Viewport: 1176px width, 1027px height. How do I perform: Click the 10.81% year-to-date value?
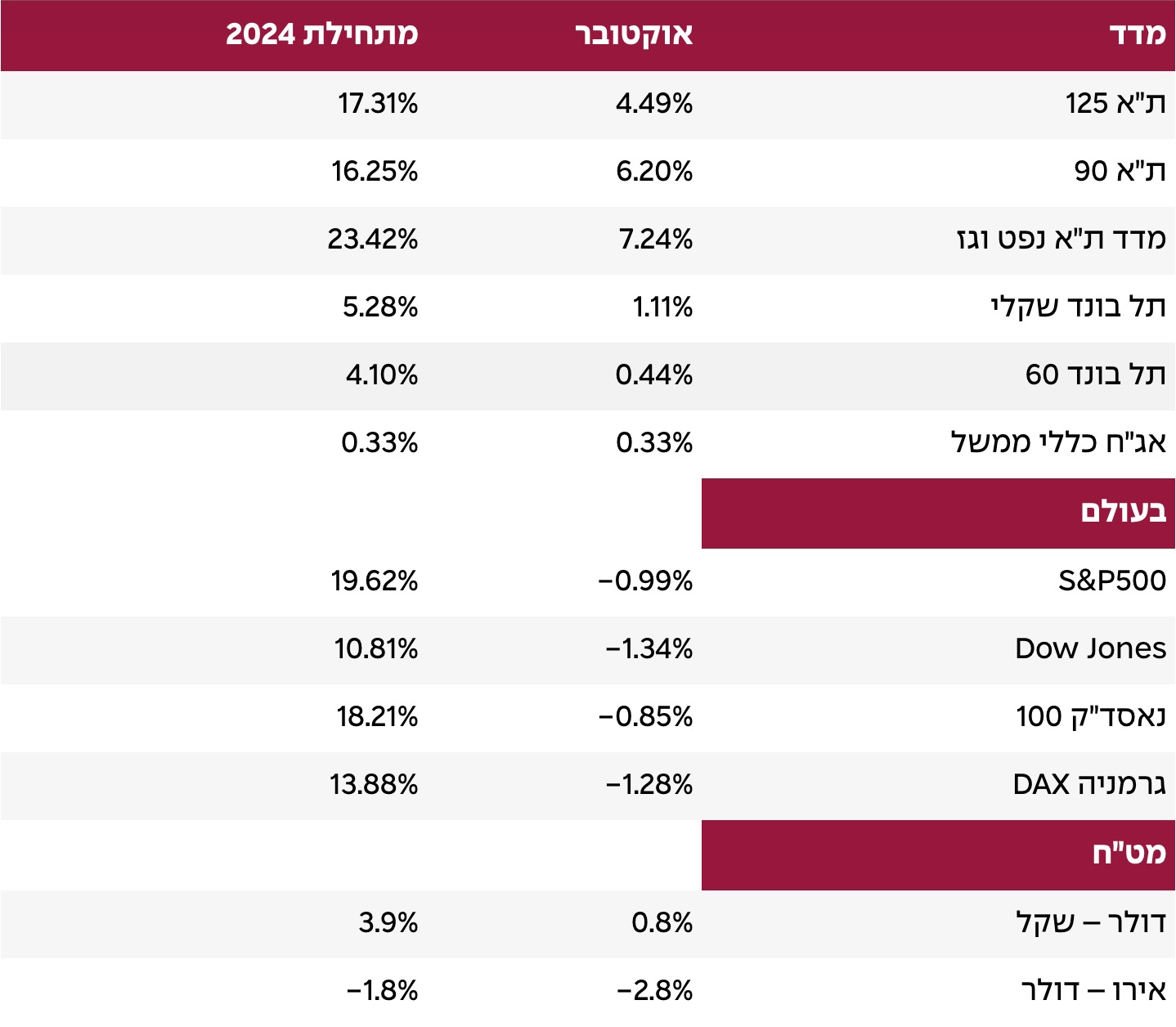[x=375, y=649]
